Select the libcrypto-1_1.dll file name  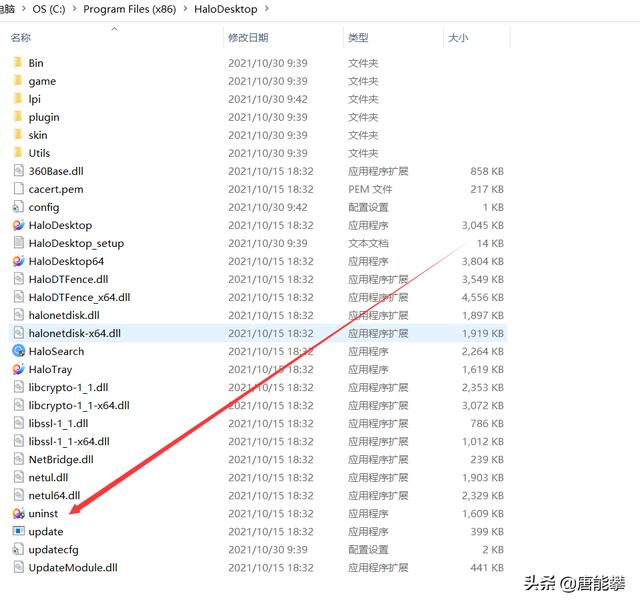tap(68, 387)
